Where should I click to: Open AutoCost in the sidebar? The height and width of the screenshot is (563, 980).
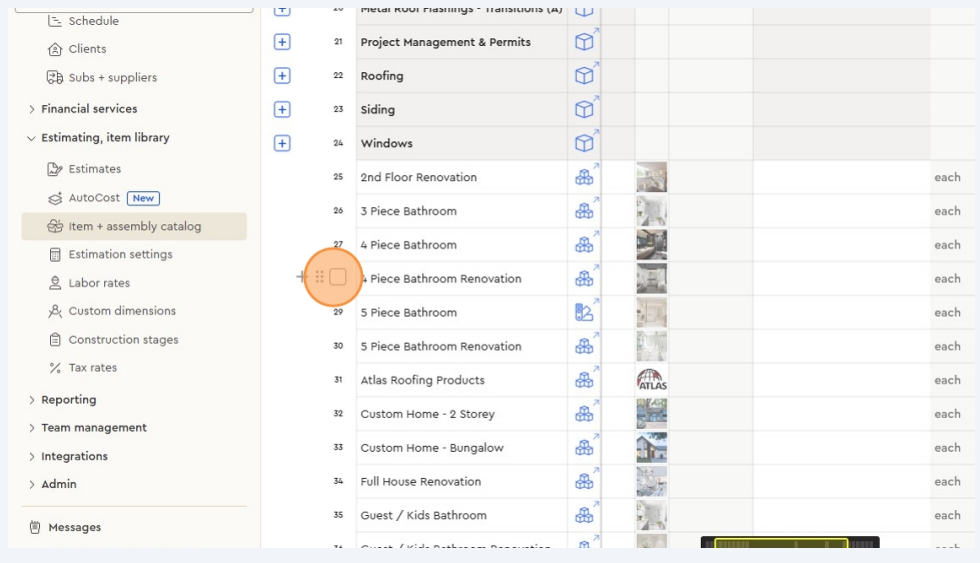[x=94, y=198]
